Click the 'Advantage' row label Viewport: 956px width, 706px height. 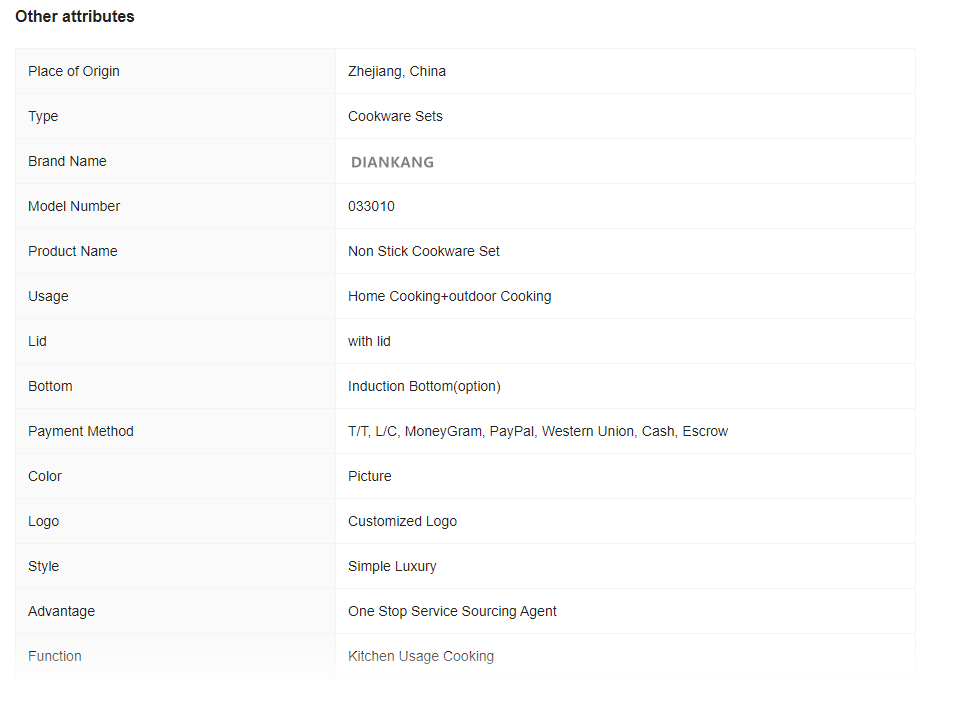(x=61, y=612)
